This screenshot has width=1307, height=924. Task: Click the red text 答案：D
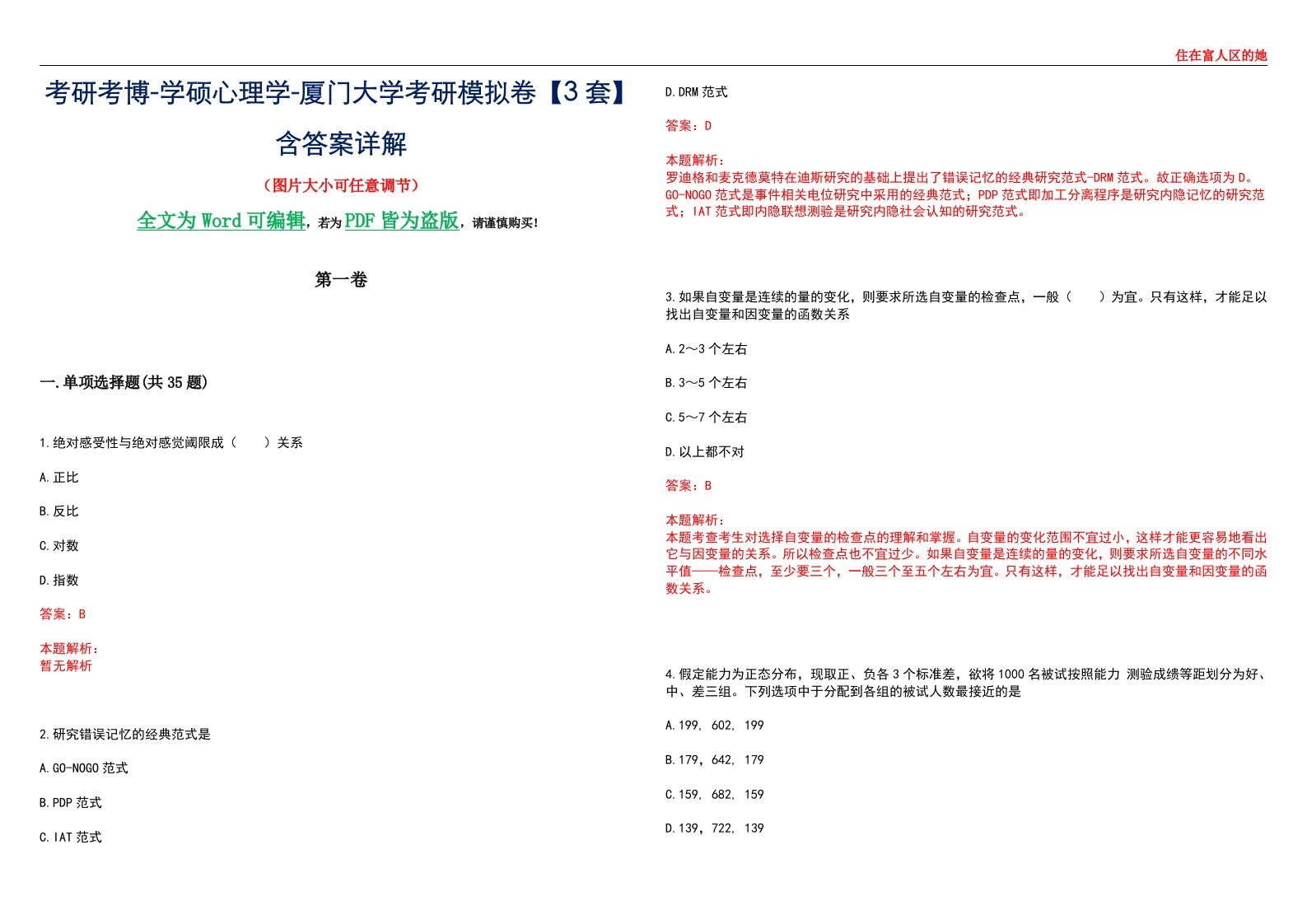click(x=689, y=126)
